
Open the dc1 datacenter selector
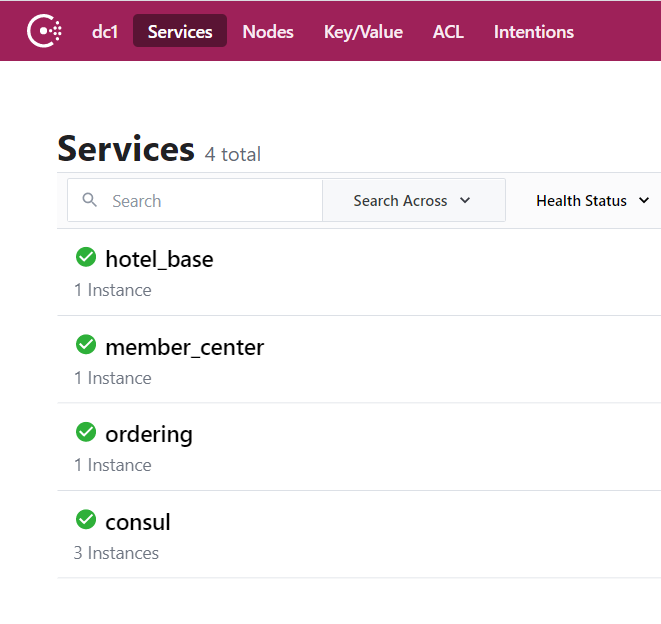click(105, 32)
